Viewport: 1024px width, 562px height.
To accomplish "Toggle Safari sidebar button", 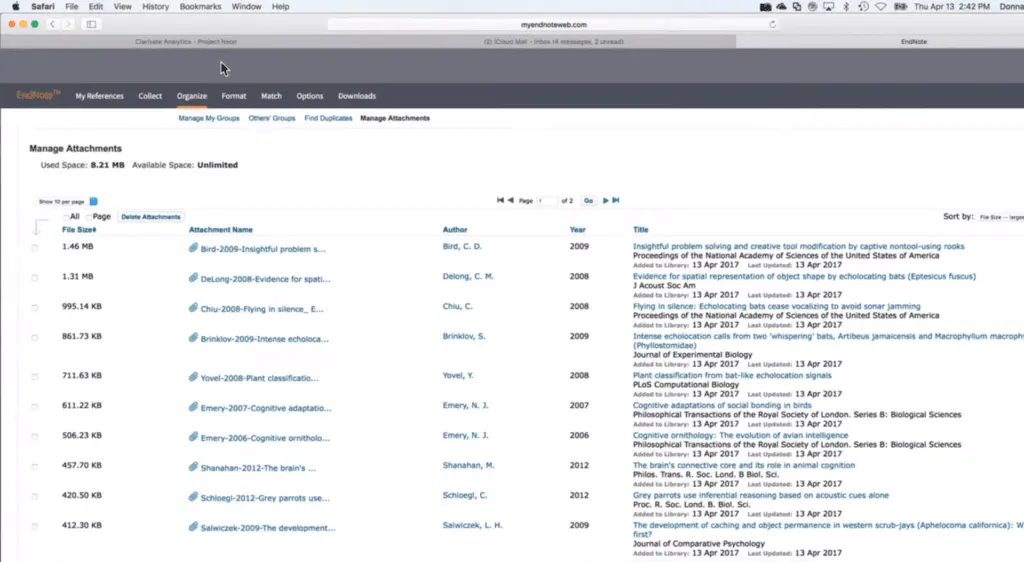I will 91,24.
